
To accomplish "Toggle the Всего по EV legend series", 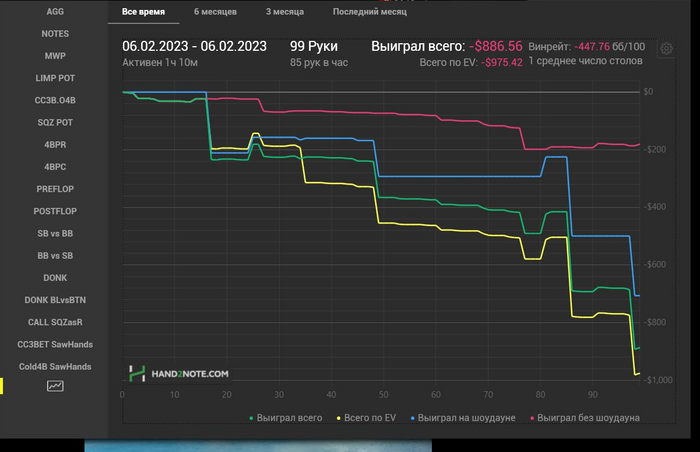I will point(366,418).
